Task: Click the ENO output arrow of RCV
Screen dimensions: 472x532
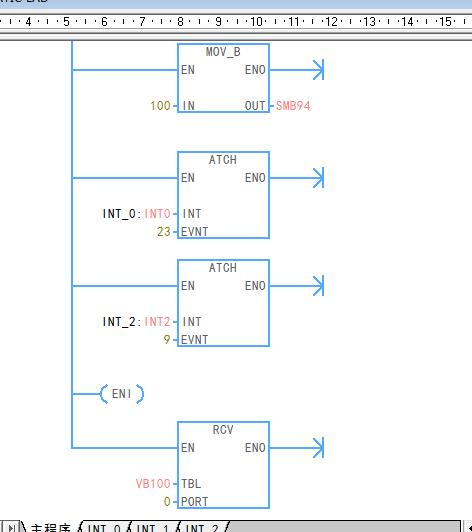Action: coord(318,448)
